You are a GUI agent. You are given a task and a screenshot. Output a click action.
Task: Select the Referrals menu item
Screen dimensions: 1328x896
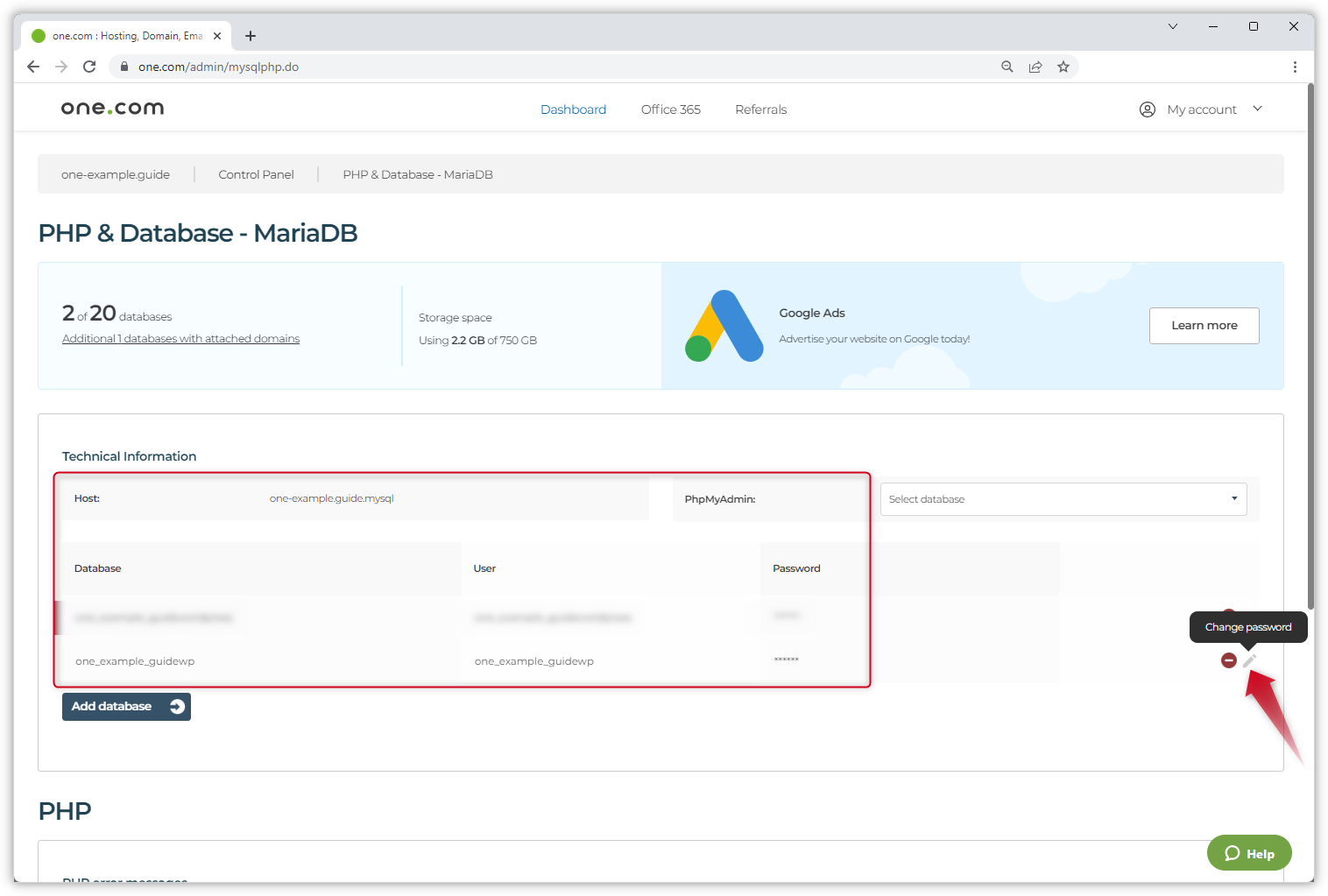pos(760,109)
